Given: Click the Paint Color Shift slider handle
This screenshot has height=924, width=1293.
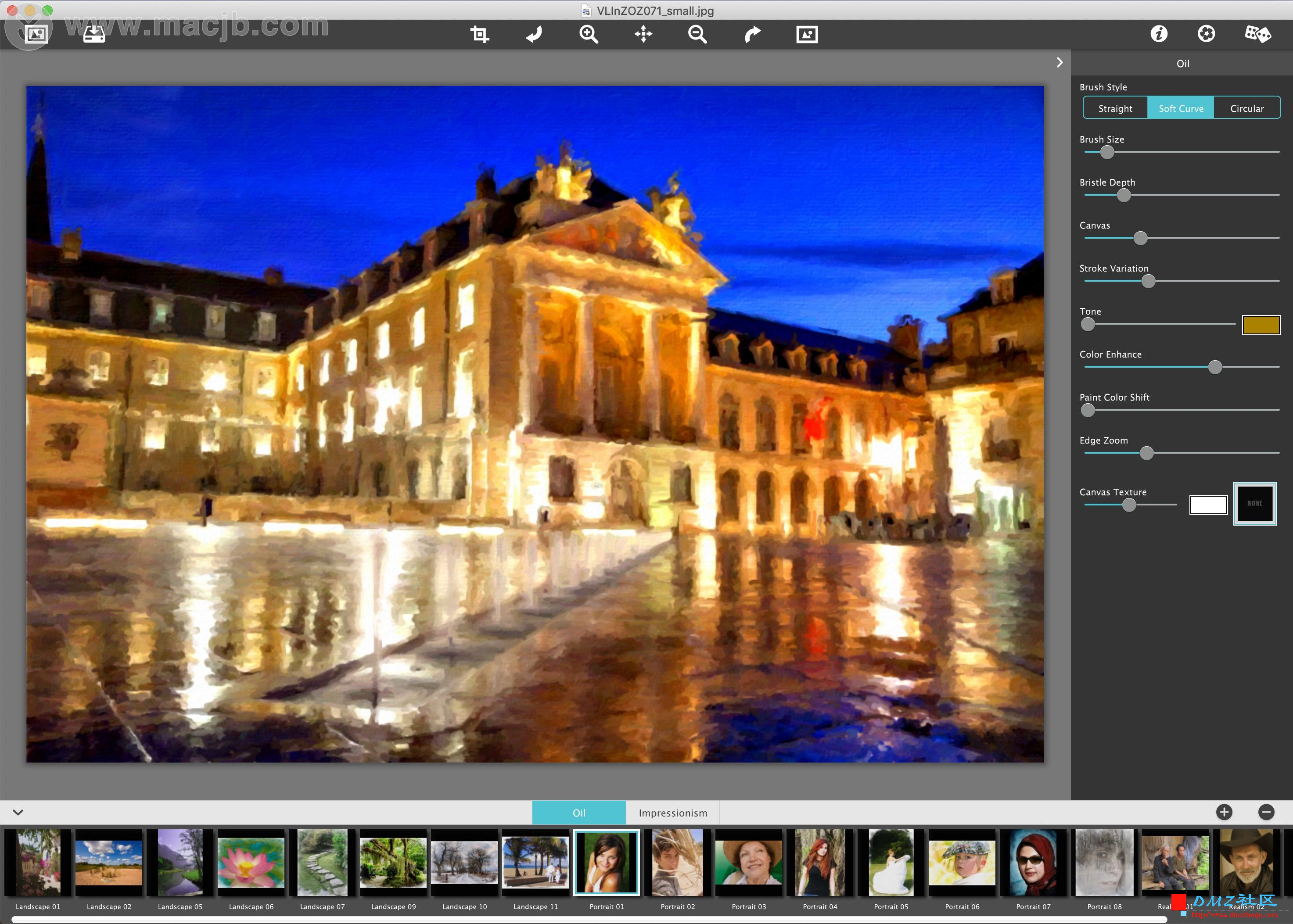Looking at the screenshot, I should [x=1088, y=410].
